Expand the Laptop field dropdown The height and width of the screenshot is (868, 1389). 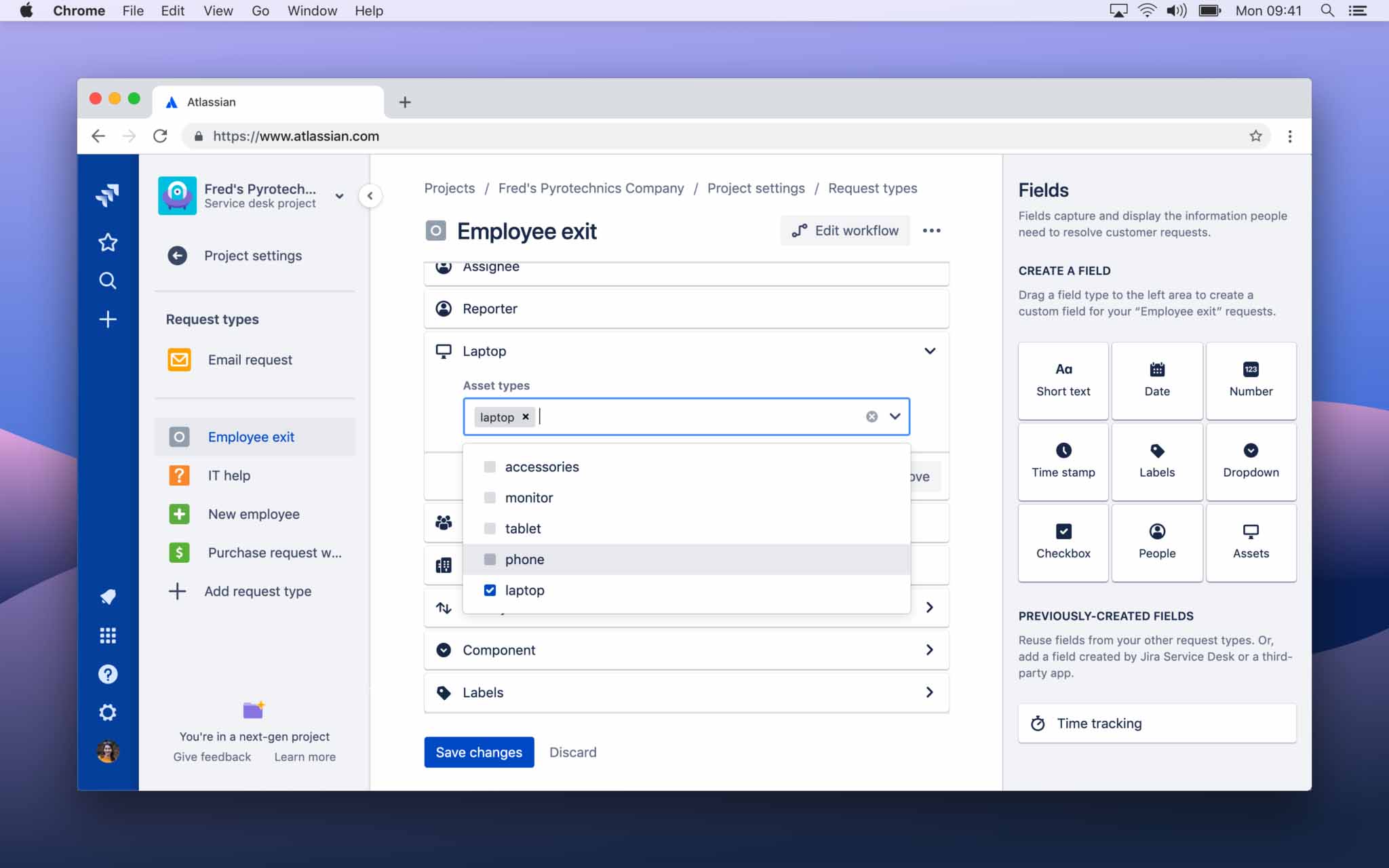(x=928, y=350)
